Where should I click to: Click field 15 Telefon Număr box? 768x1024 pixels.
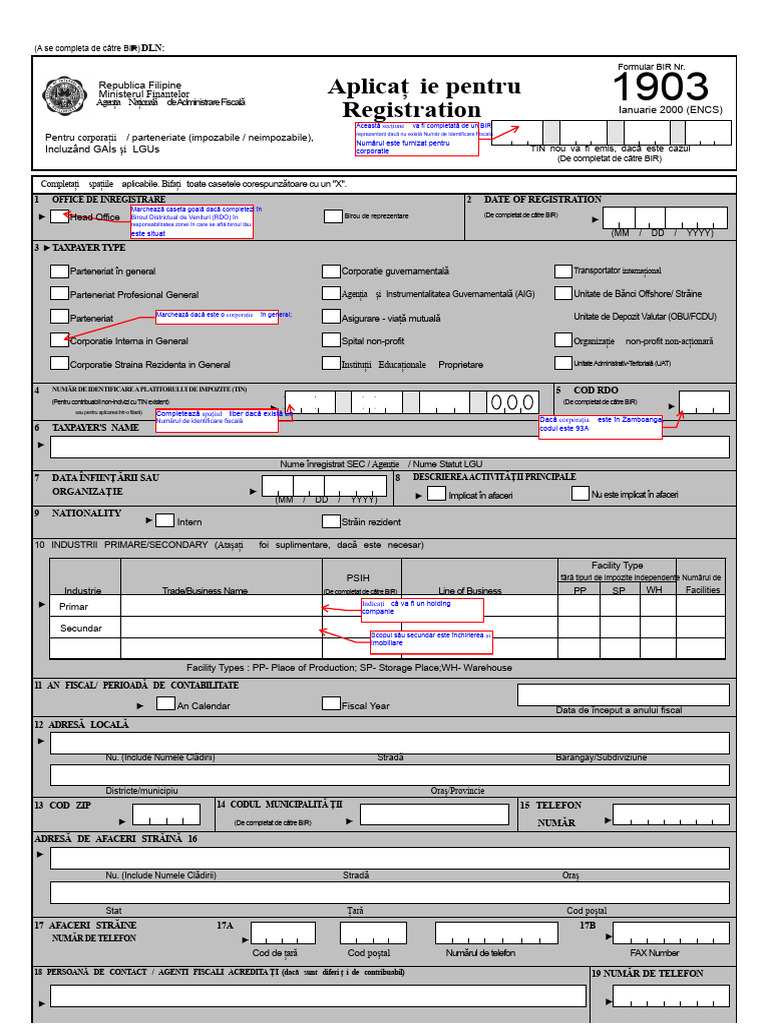pos(671,814)
